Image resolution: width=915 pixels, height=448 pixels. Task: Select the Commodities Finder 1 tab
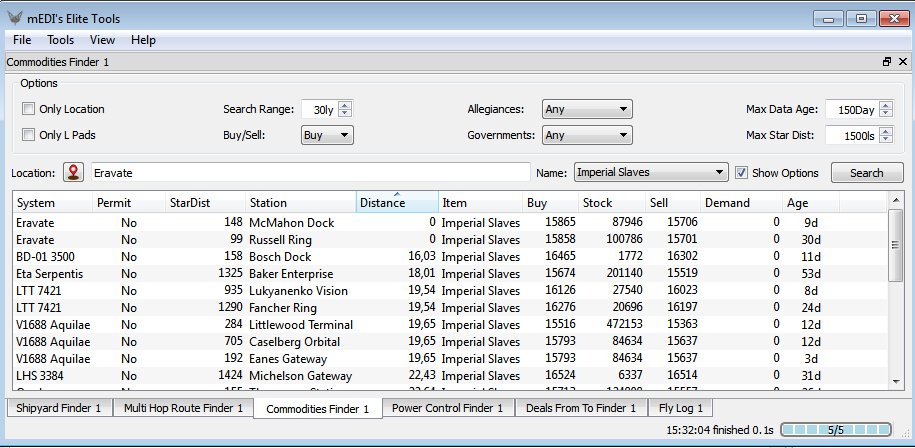tap(318, 408)
